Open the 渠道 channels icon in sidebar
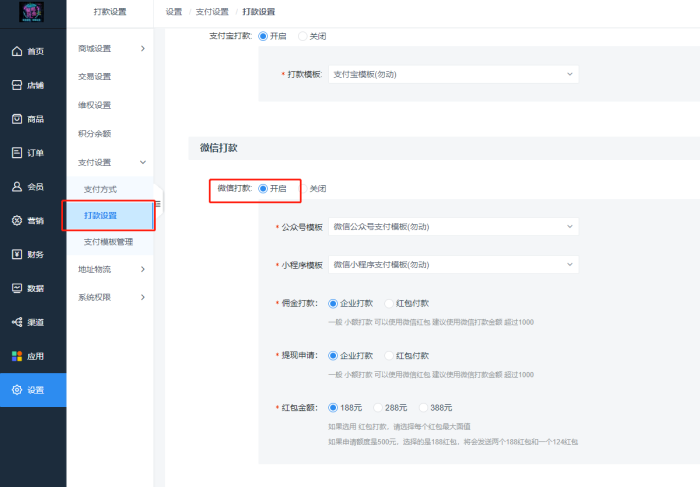700x487 pixels. tap(17, 322)
